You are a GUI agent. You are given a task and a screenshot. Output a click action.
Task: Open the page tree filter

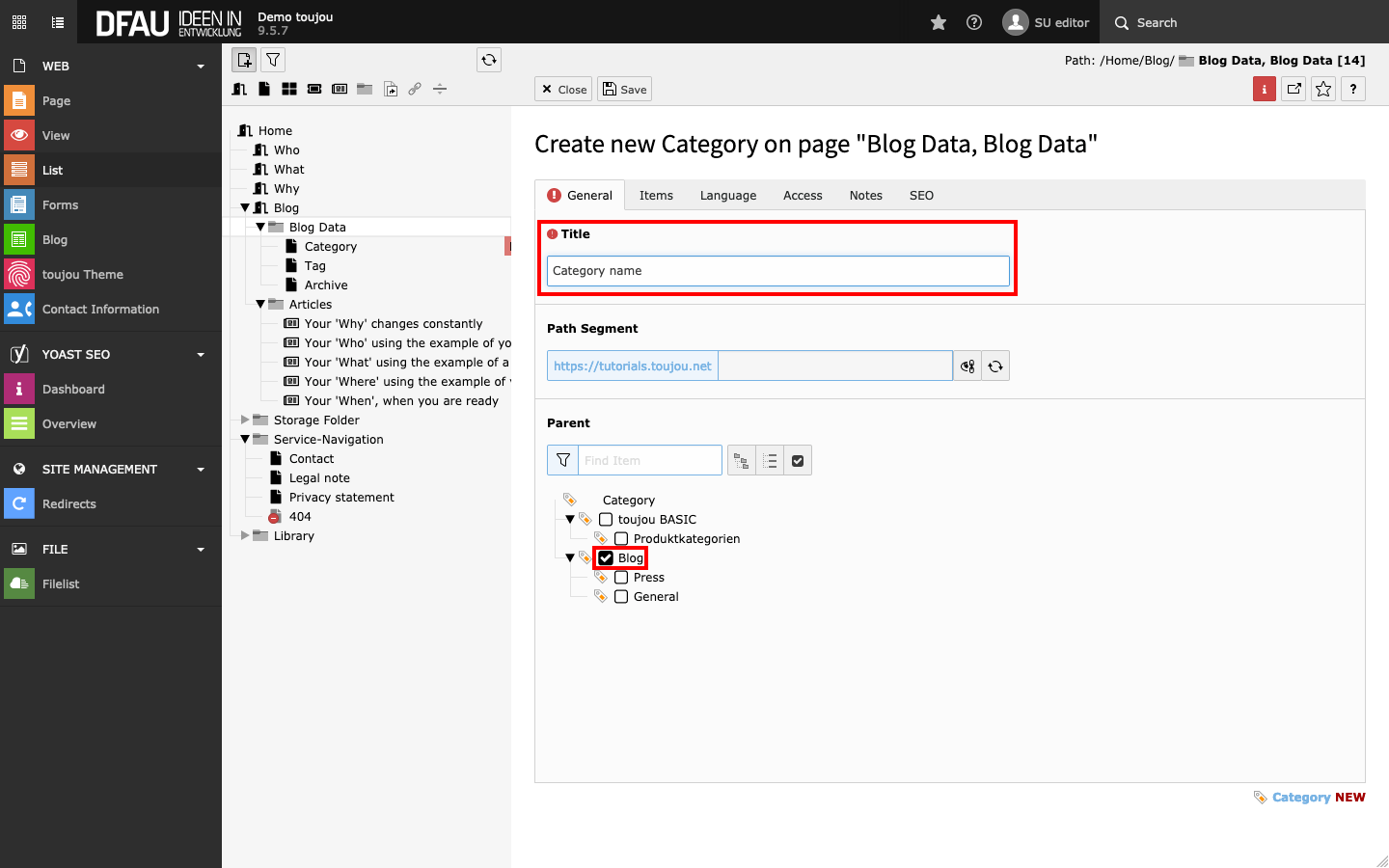(x=274, y=60)
